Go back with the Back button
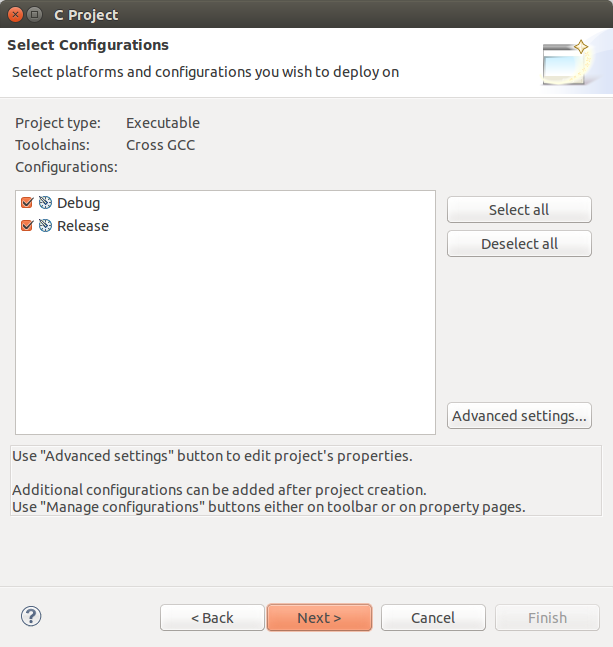Viewport: 613px width, 647px height. click(x=212, y=618)
